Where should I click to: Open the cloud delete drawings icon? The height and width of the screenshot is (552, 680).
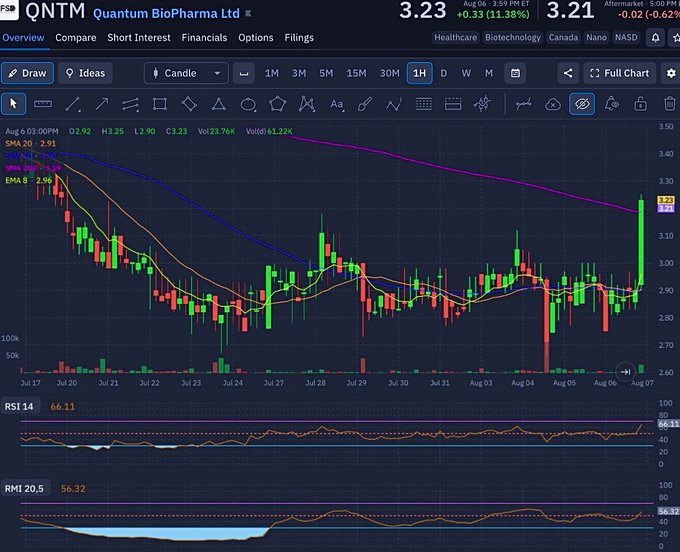tap(553, 104)
